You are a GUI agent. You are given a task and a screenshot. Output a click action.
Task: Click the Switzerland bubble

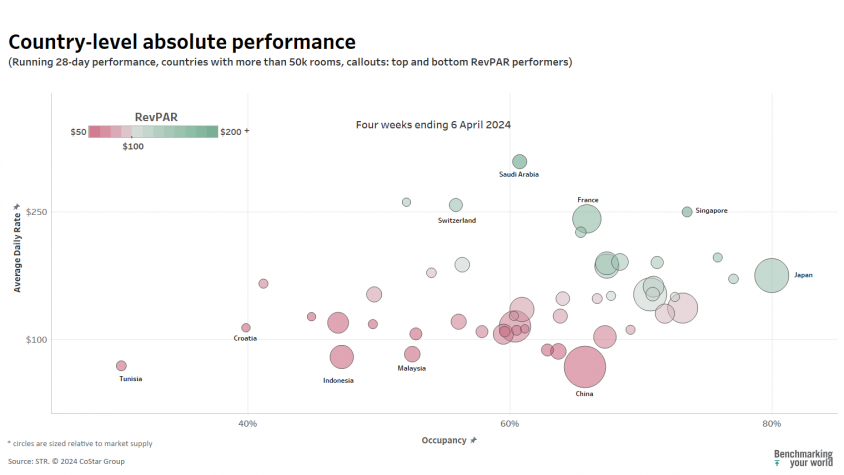[x=455, y=205]
